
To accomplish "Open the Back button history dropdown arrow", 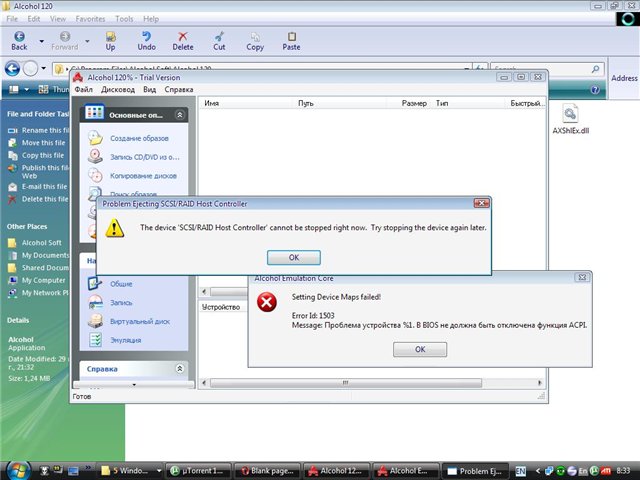I will point(43,41).
